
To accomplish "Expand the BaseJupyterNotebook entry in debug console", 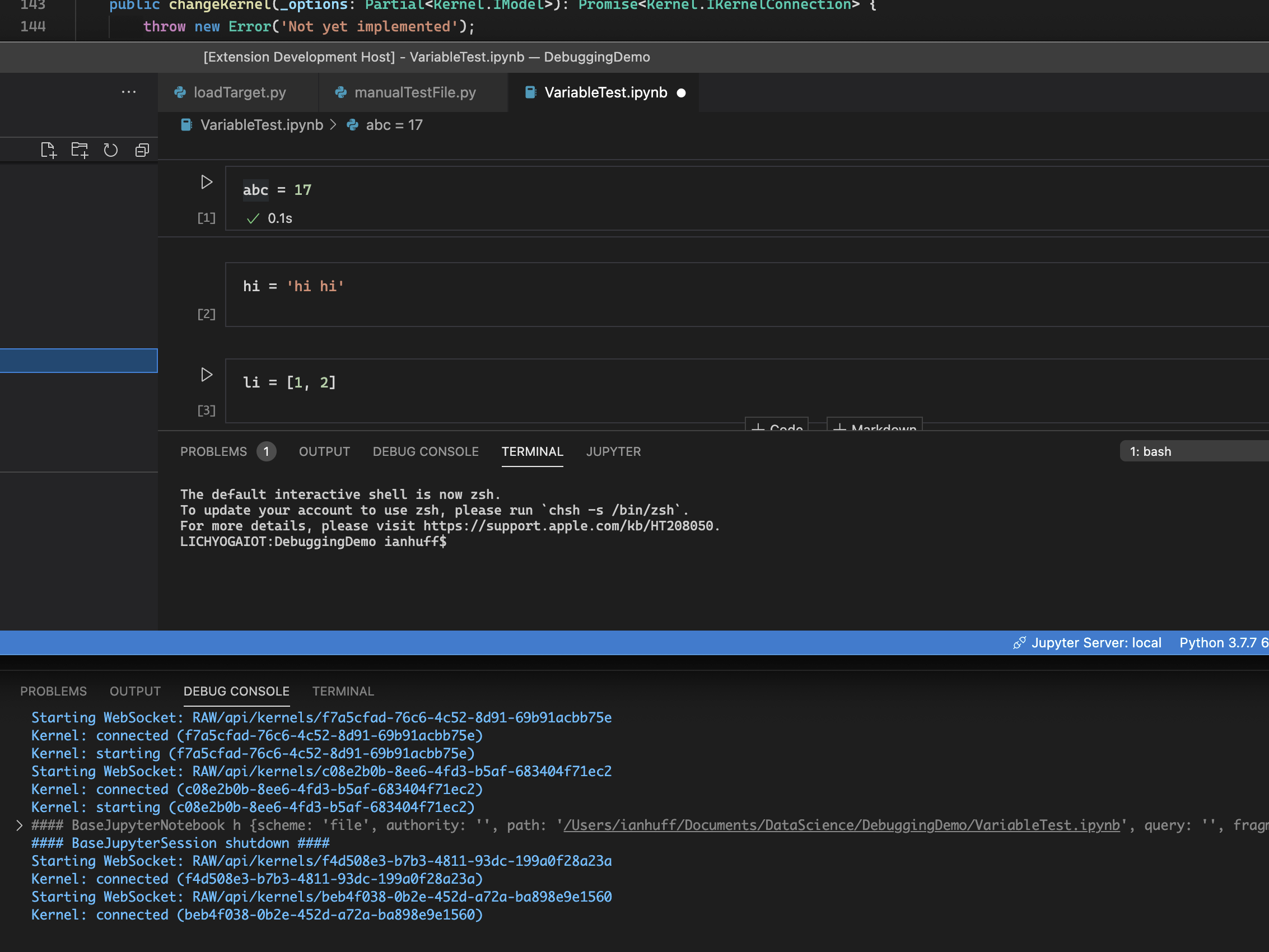I will click(19, 825).
